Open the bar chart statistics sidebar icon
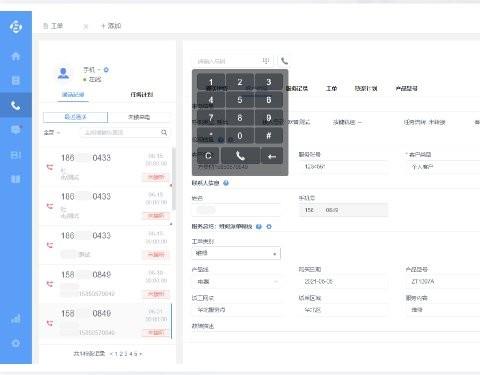480x375 pixels. 16,319
